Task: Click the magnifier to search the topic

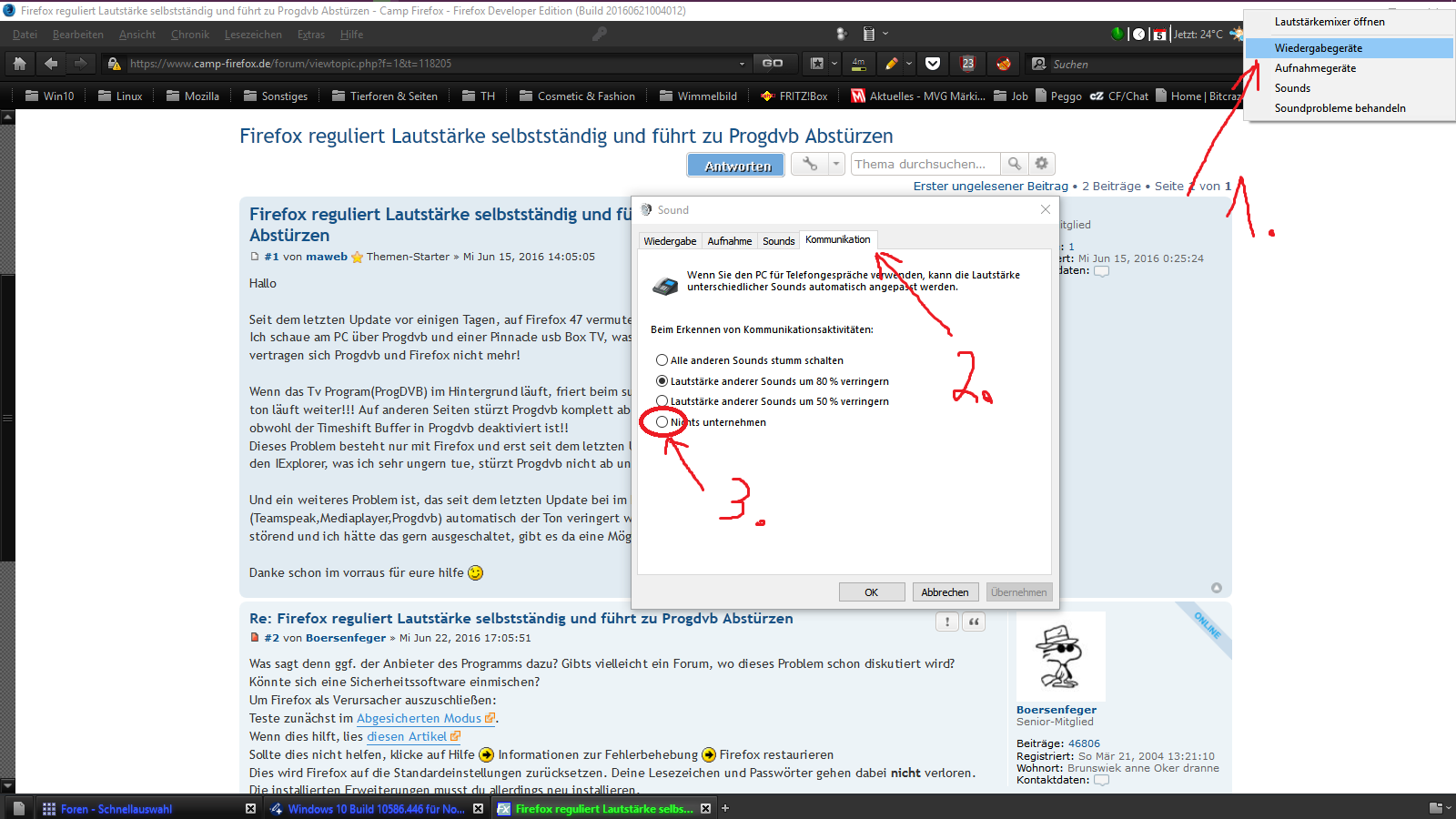Action: [x=1015, y=164]
